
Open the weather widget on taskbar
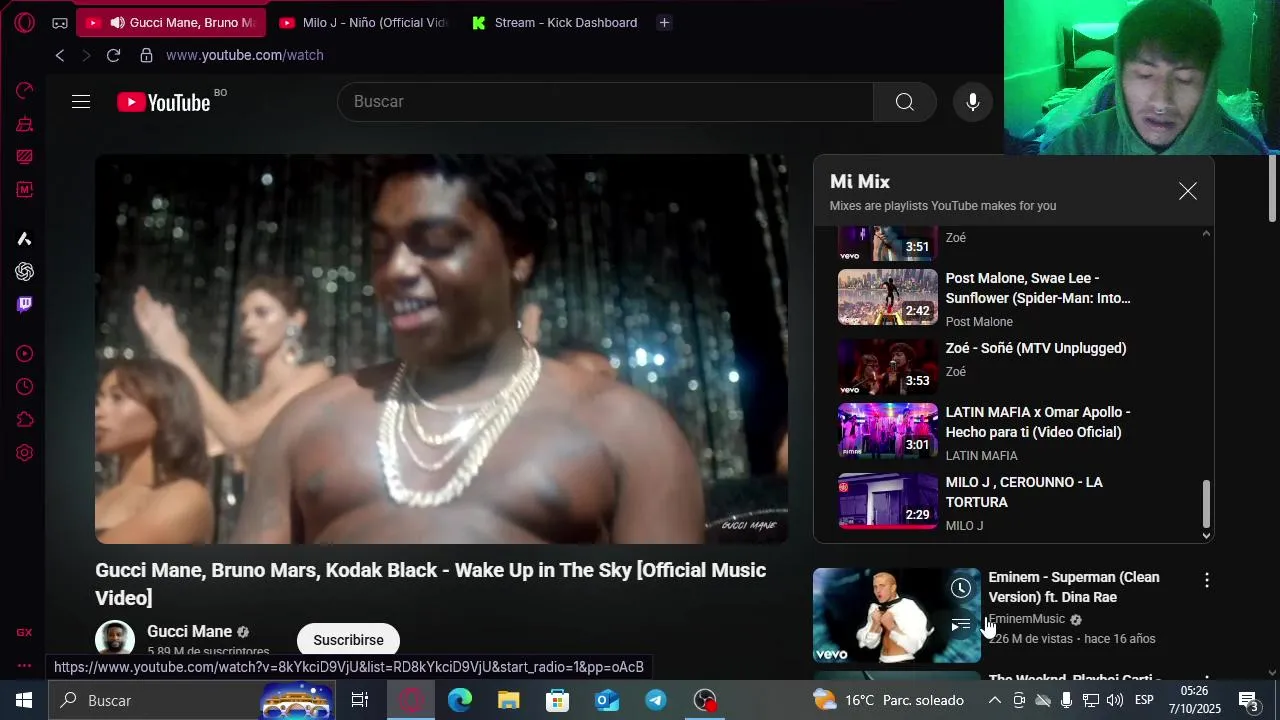[x=888, y=700]
